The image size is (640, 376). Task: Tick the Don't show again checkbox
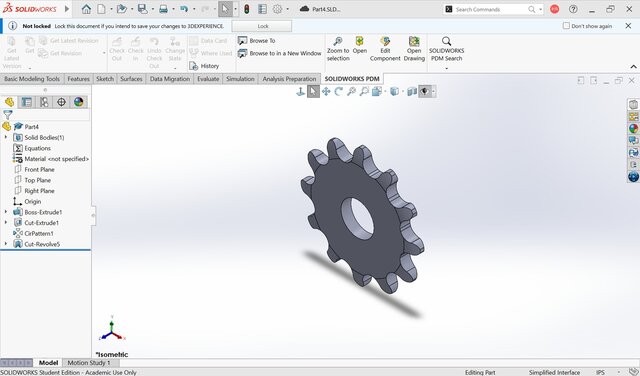[x=566, y=26]
